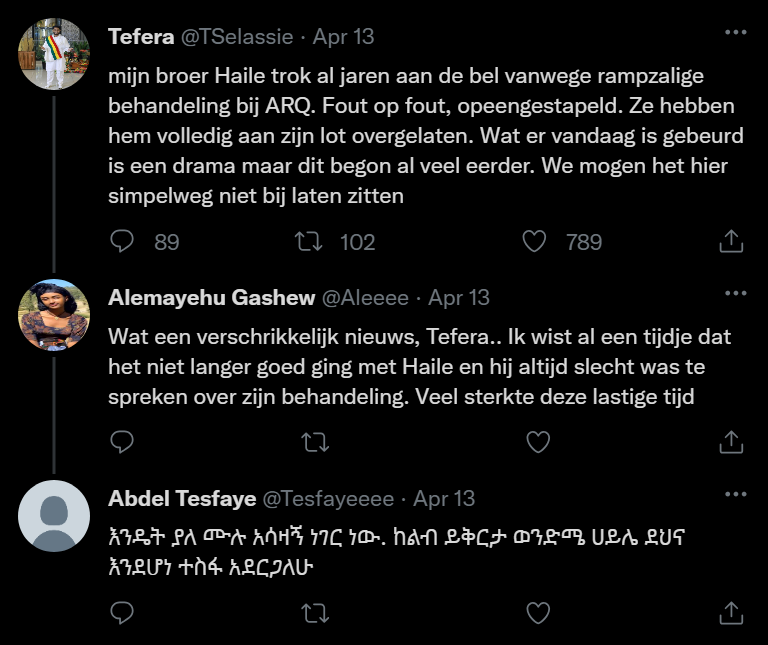The height and width of the screenshot is (645, 768).
Task: Open Tefera's profile picture
Action: (55, 55)
